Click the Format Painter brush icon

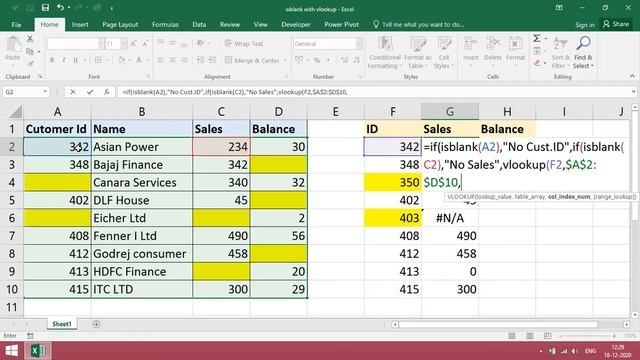[x=30, y=64]
